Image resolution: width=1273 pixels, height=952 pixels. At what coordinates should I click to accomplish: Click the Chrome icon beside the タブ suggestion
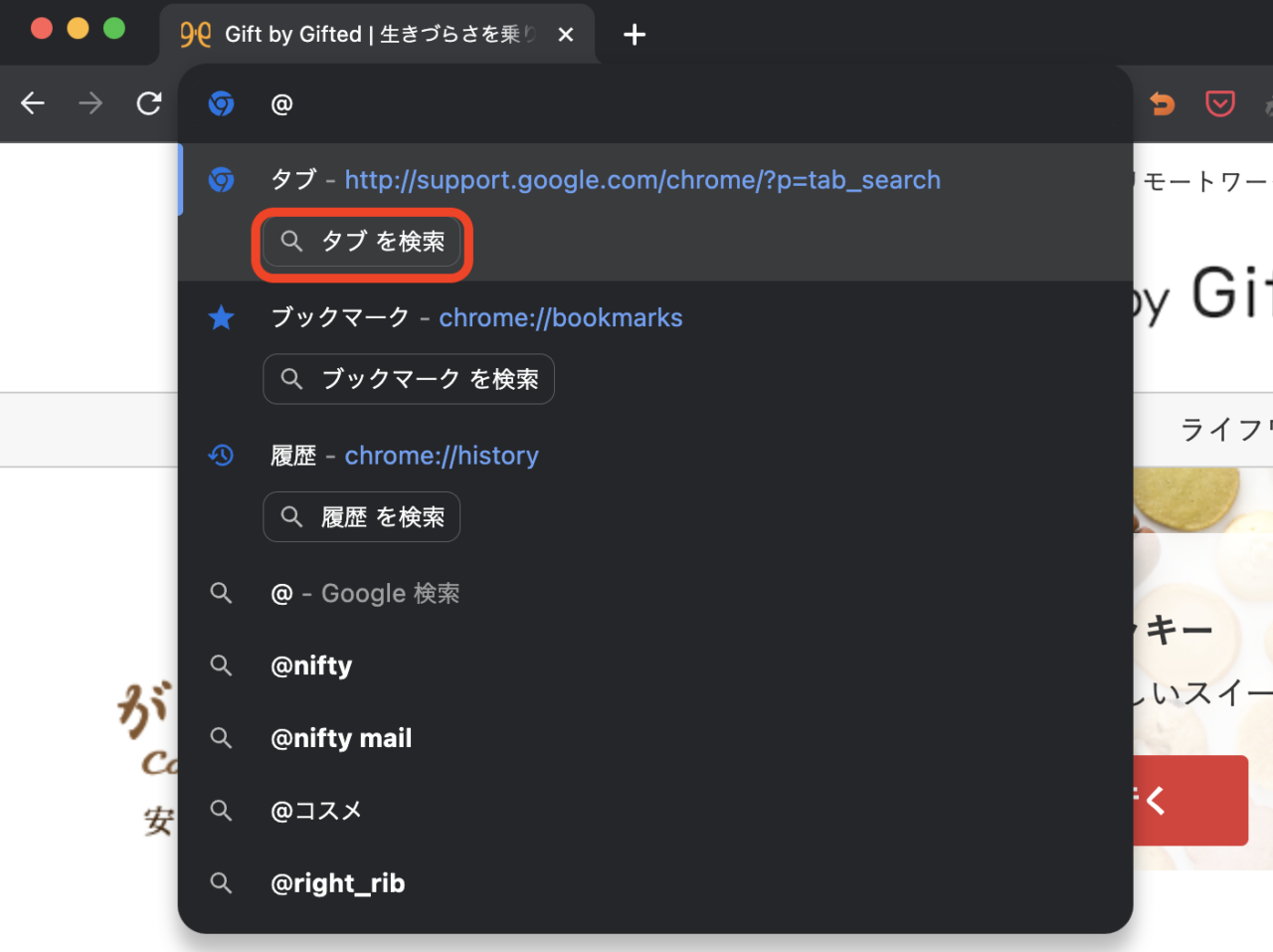[221, 180]
